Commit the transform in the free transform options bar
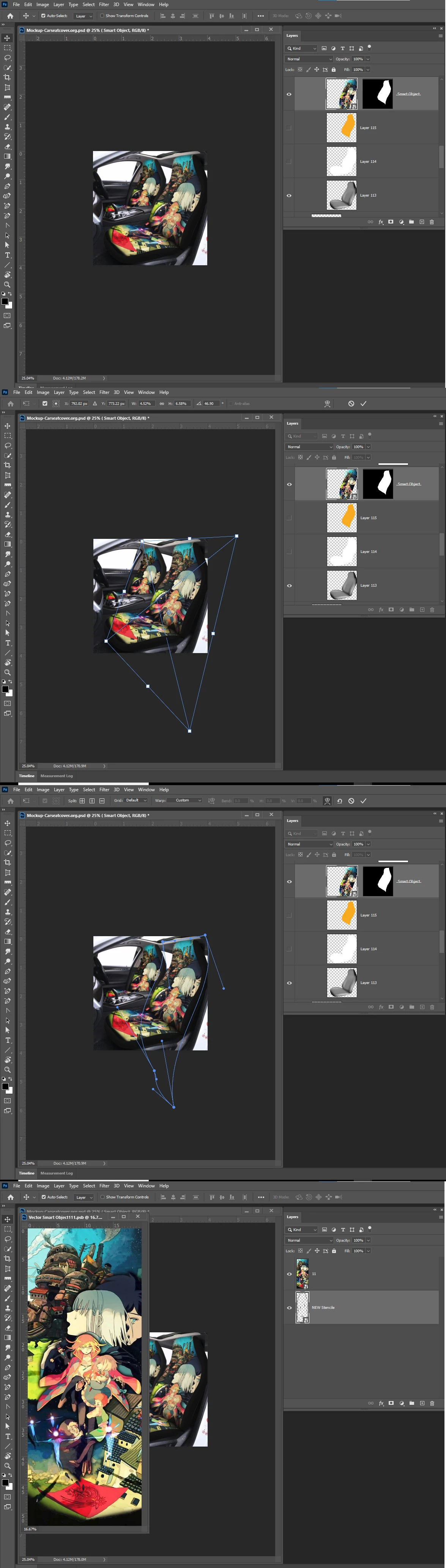 (x=363, y=403)
